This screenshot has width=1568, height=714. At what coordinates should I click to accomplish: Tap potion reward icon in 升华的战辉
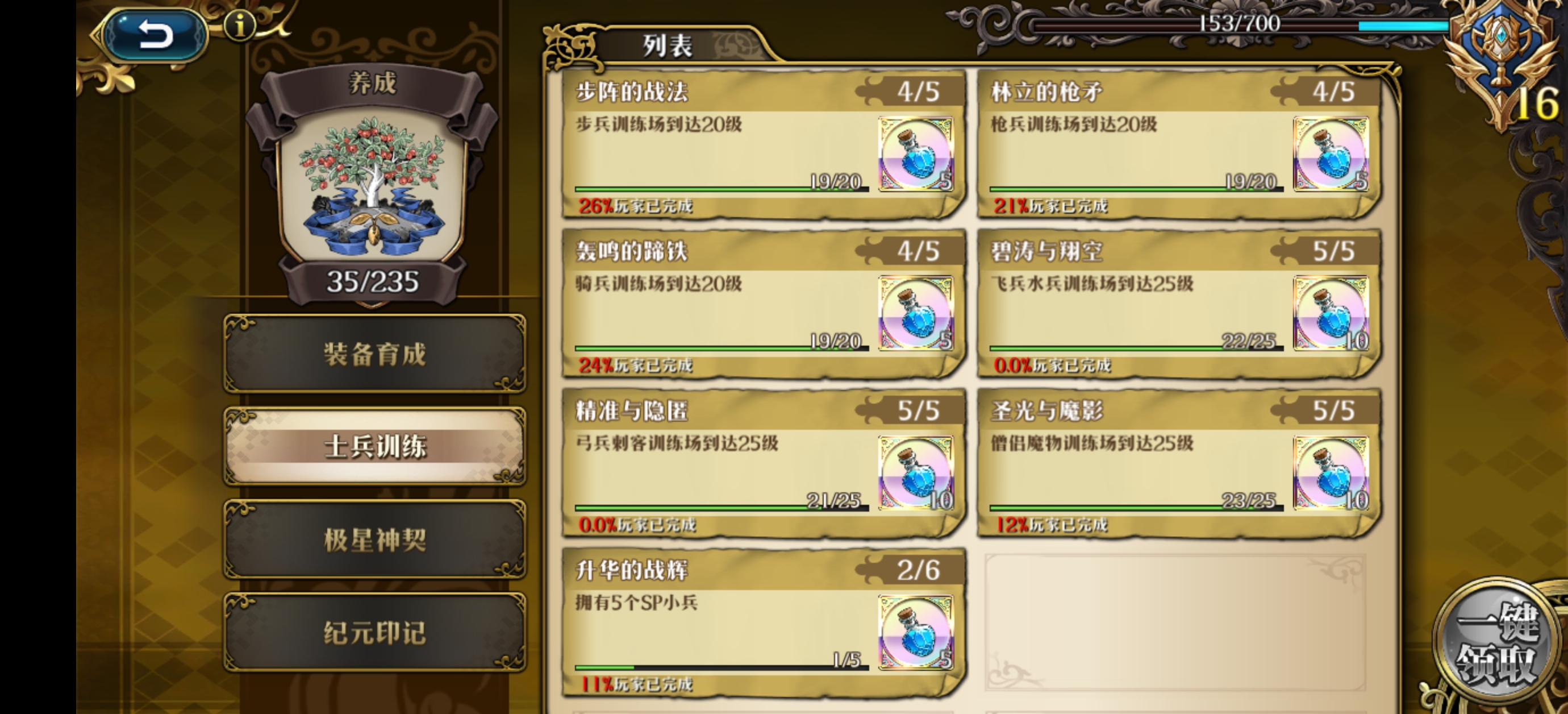915,632
